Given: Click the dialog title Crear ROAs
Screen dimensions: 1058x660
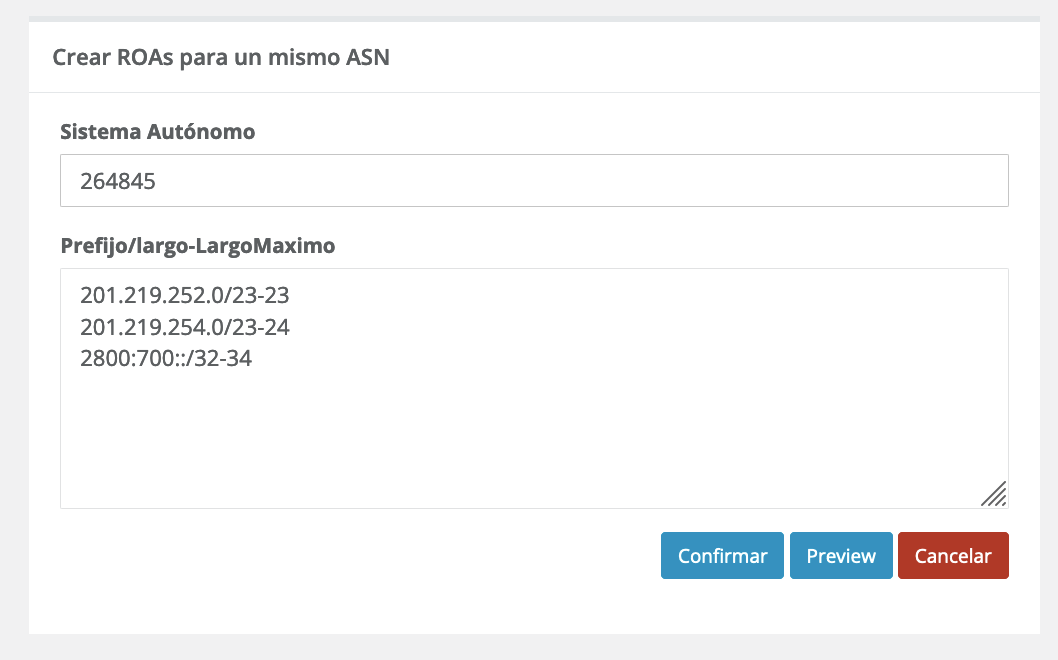Looking at the screenshot, I should 220,57.
